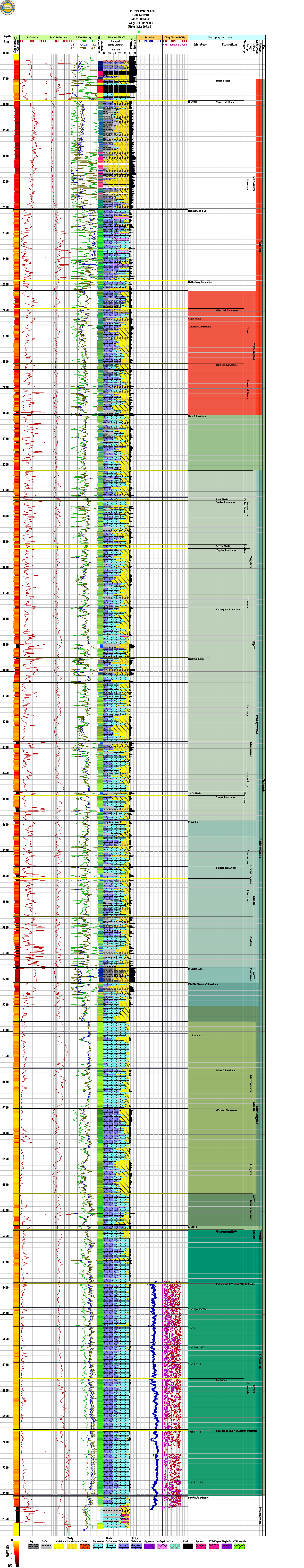The height and width of the screenshot is (1568, 304).
Task: Click the Winfield Limestone formation label
Action: 227,310
